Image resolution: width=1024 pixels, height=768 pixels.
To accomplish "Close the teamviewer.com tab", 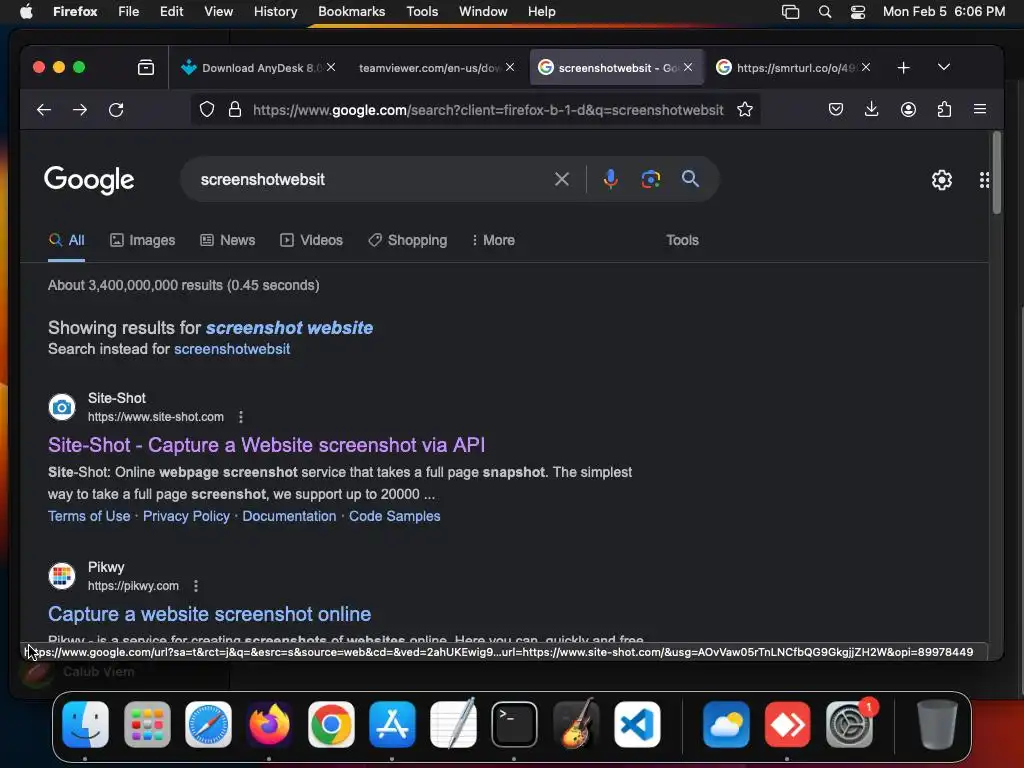I will click(510, 67).
